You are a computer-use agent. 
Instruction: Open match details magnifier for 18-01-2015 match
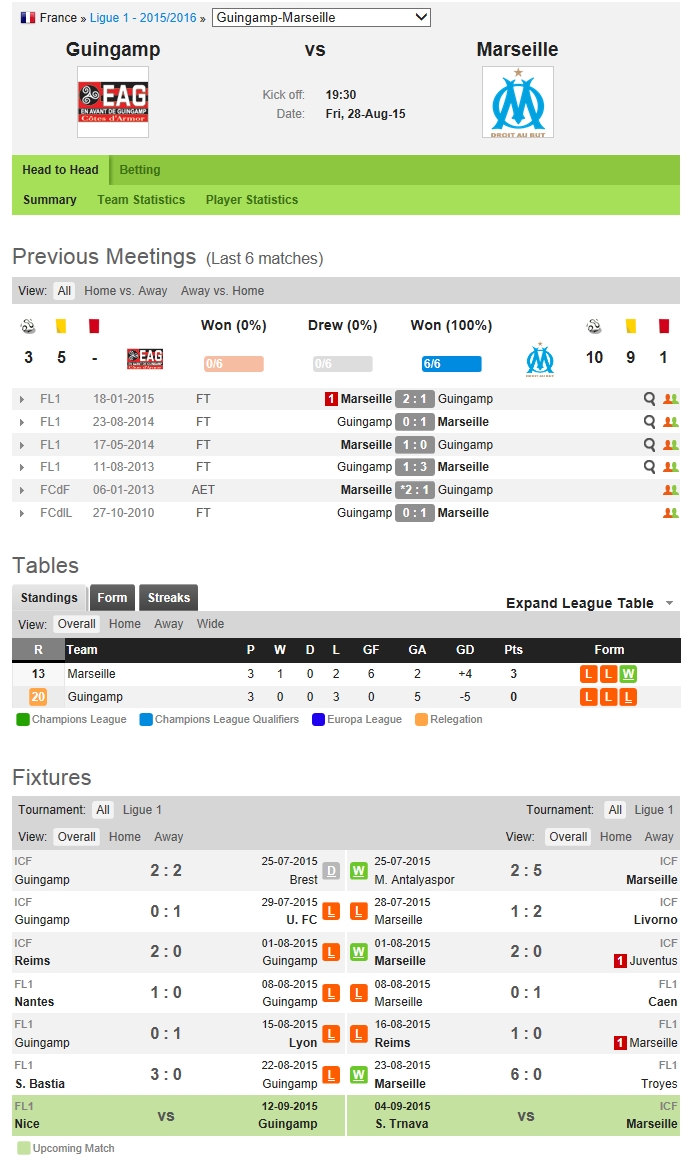650,399
